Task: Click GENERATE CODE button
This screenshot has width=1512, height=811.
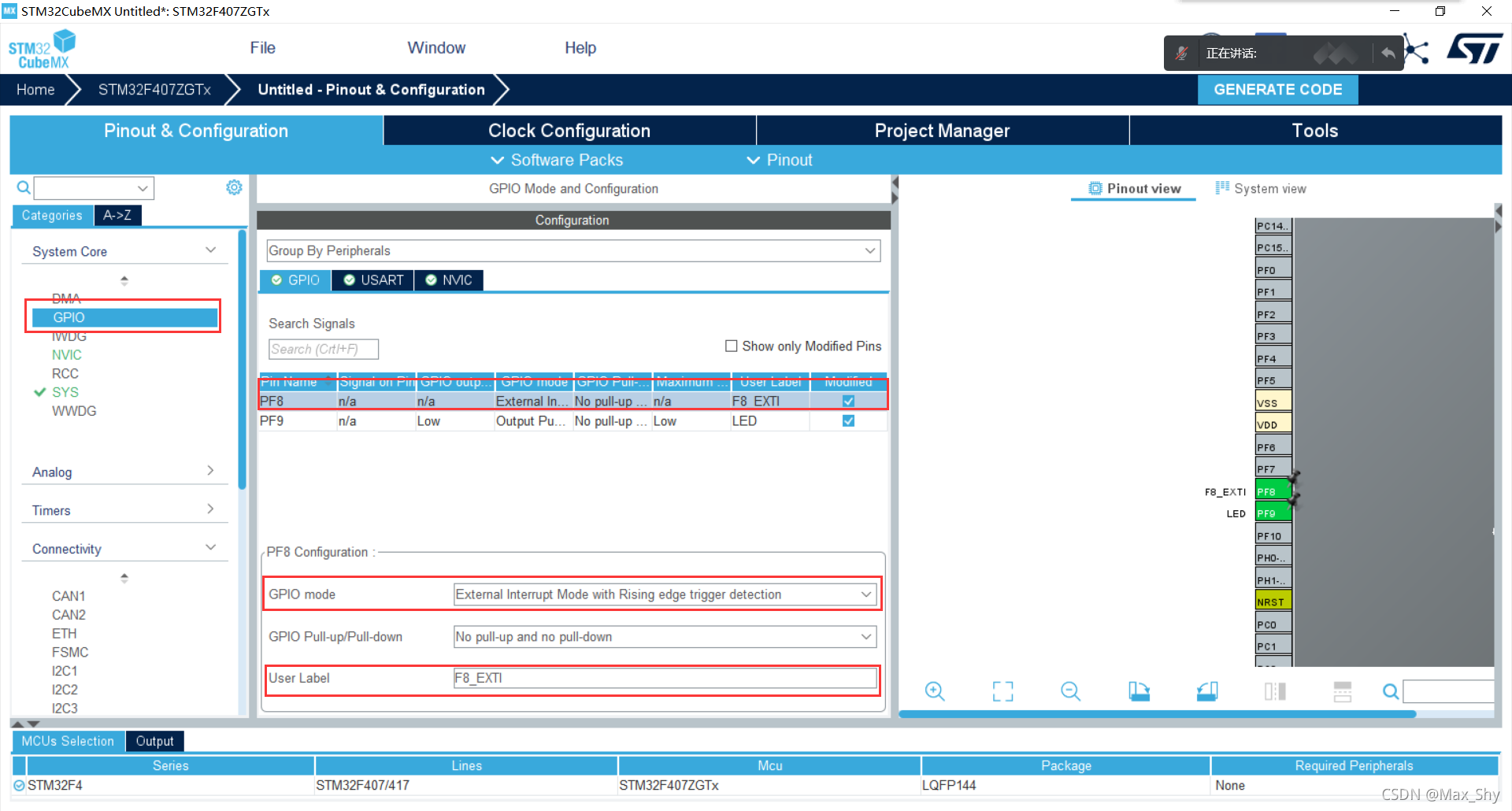Action: point(1278,90)
